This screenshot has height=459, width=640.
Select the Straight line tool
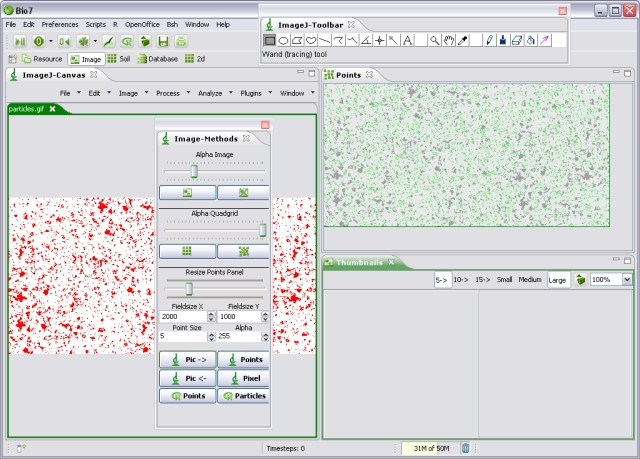point(324,40)
